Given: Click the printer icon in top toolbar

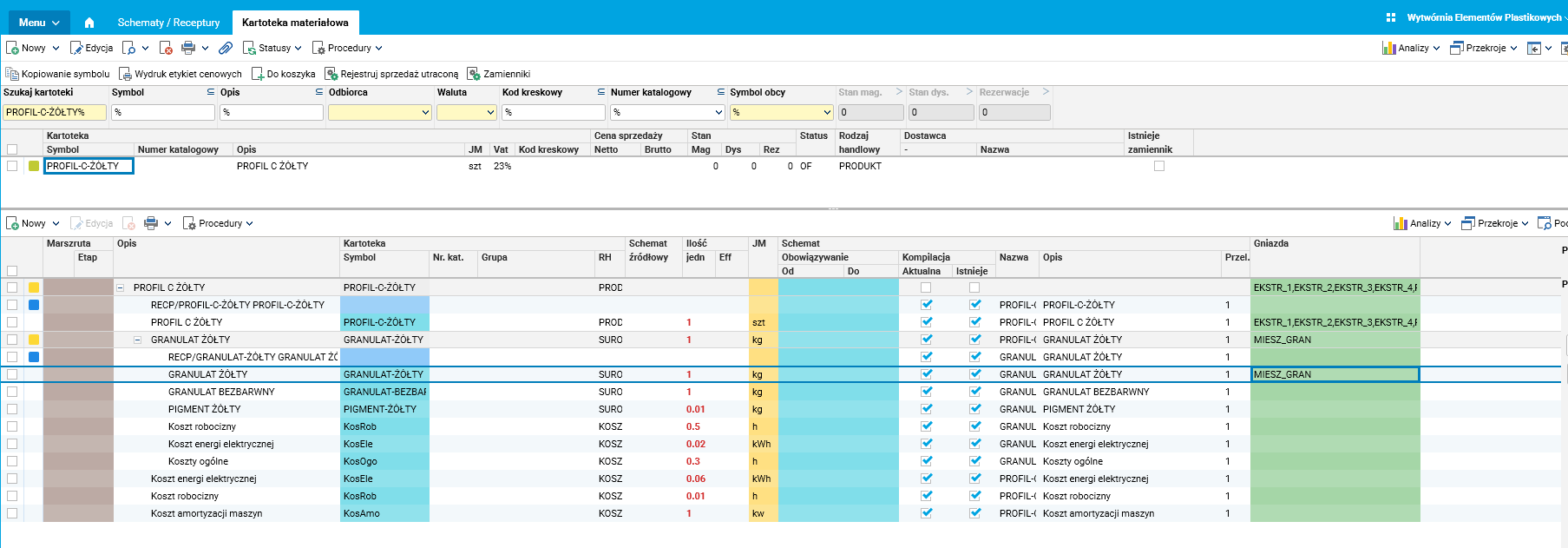Looking at the screenshot, I should coord(188,49).
